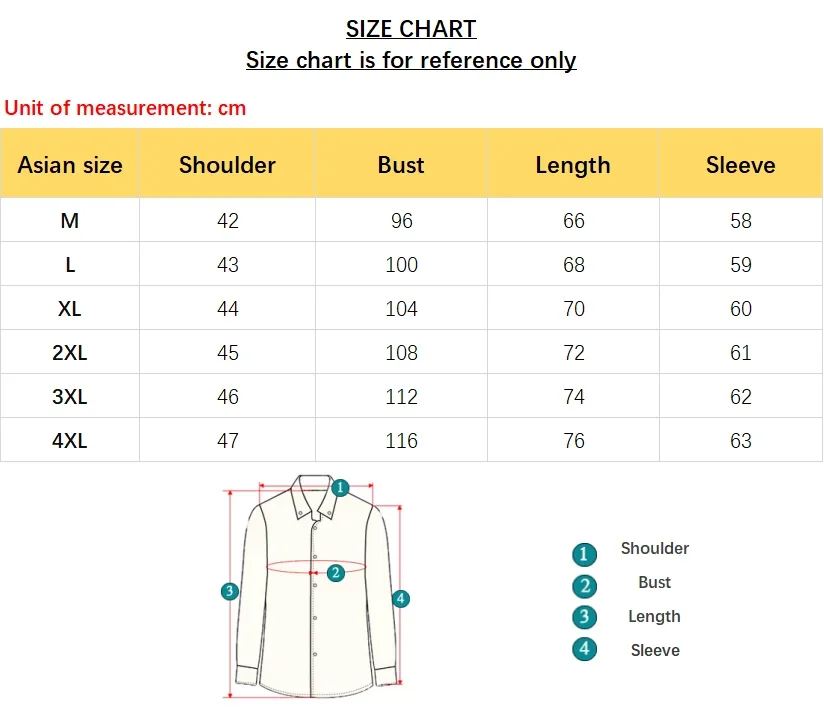
Task: Click the teal 2 icon beside the Bust legend
Action: [x=584, y=586]
